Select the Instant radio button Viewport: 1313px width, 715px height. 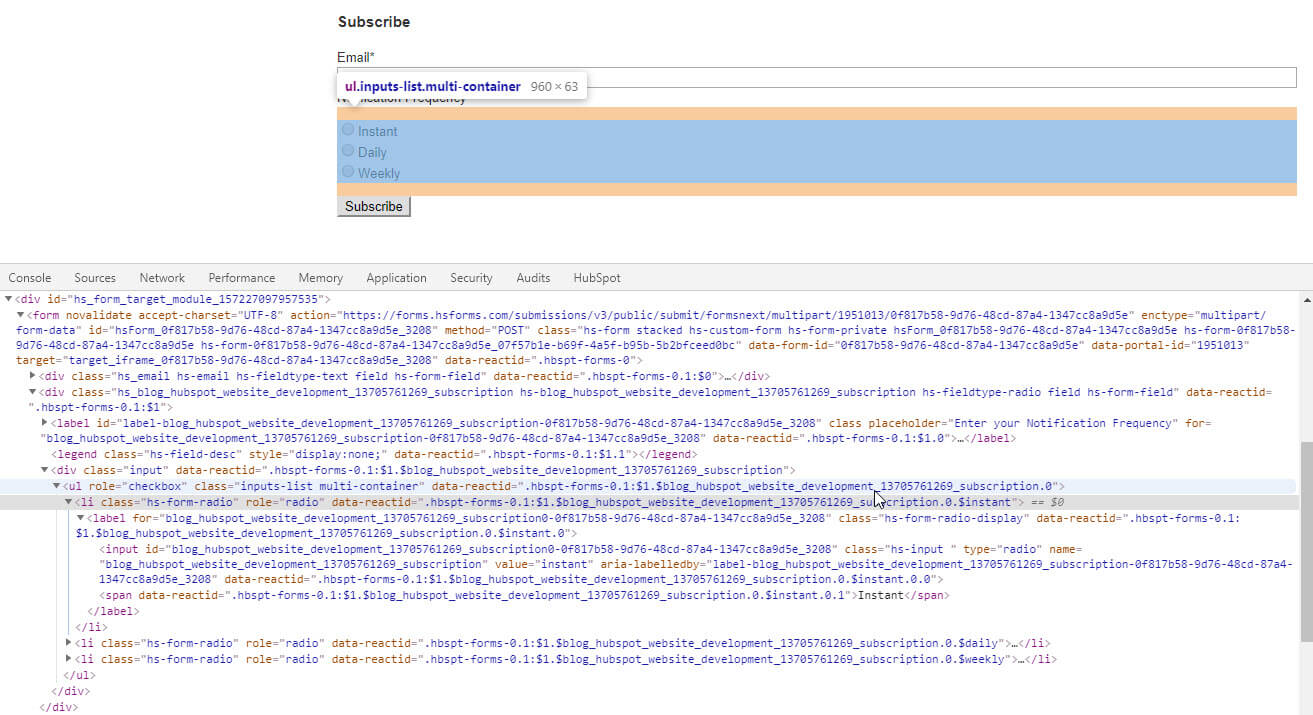pyautogui.click(x=346, y=131)
